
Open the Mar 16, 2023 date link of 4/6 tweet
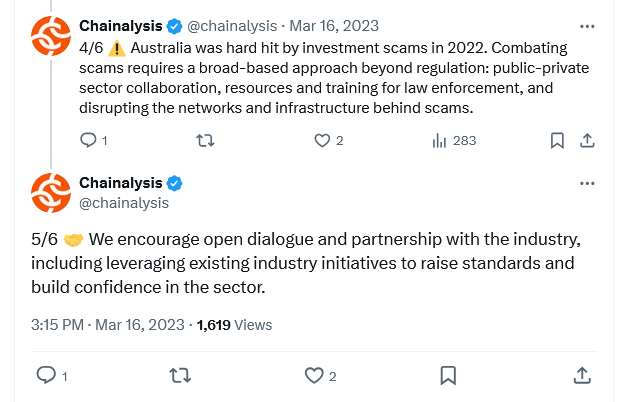tap(334, 26)
